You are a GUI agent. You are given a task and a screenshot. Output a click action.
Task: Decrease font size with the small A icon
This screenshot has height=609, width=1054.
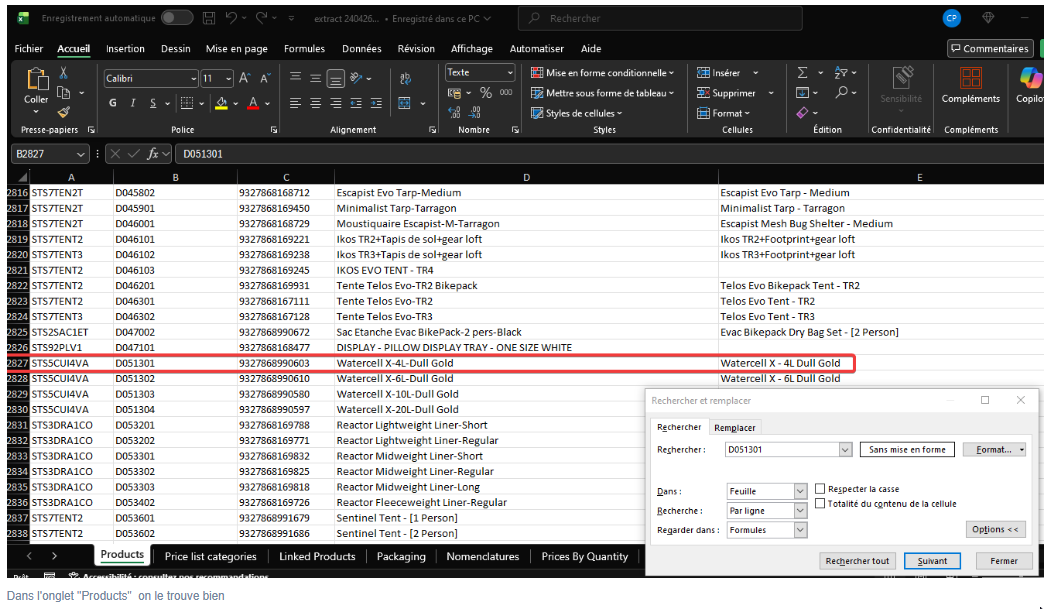pos(265,79)
